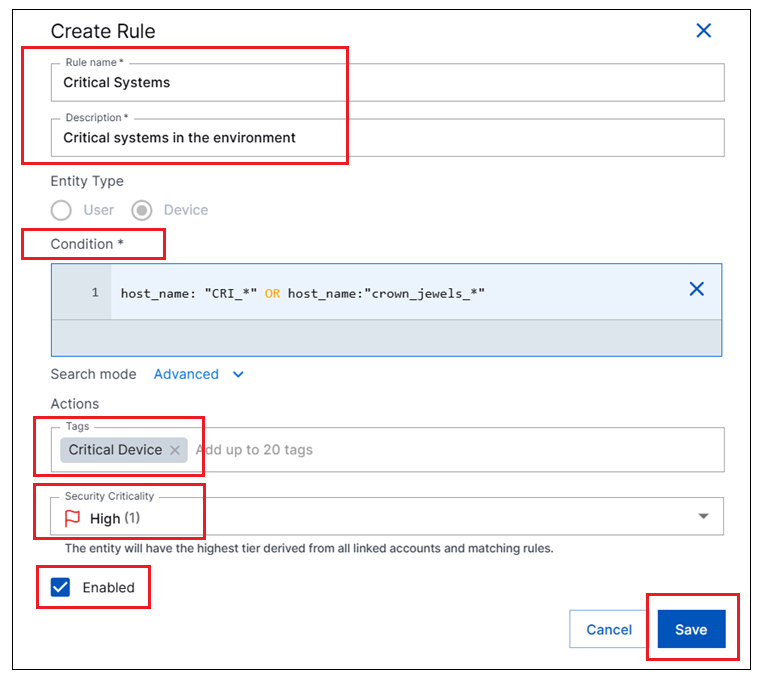Image resolution: width=760 pixels, height=678 pixels.
Task: Select the Critical Device tag chip
Action: point(114,450)
